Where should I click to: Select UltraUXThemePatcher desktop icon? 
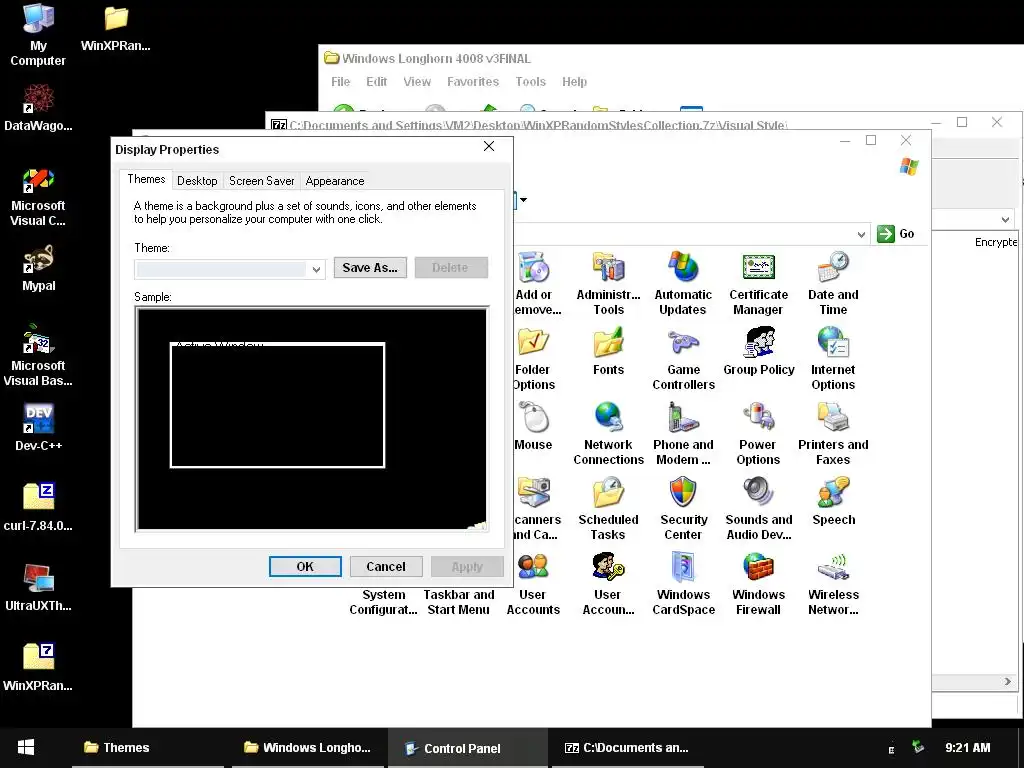click(x=38, y=588)
